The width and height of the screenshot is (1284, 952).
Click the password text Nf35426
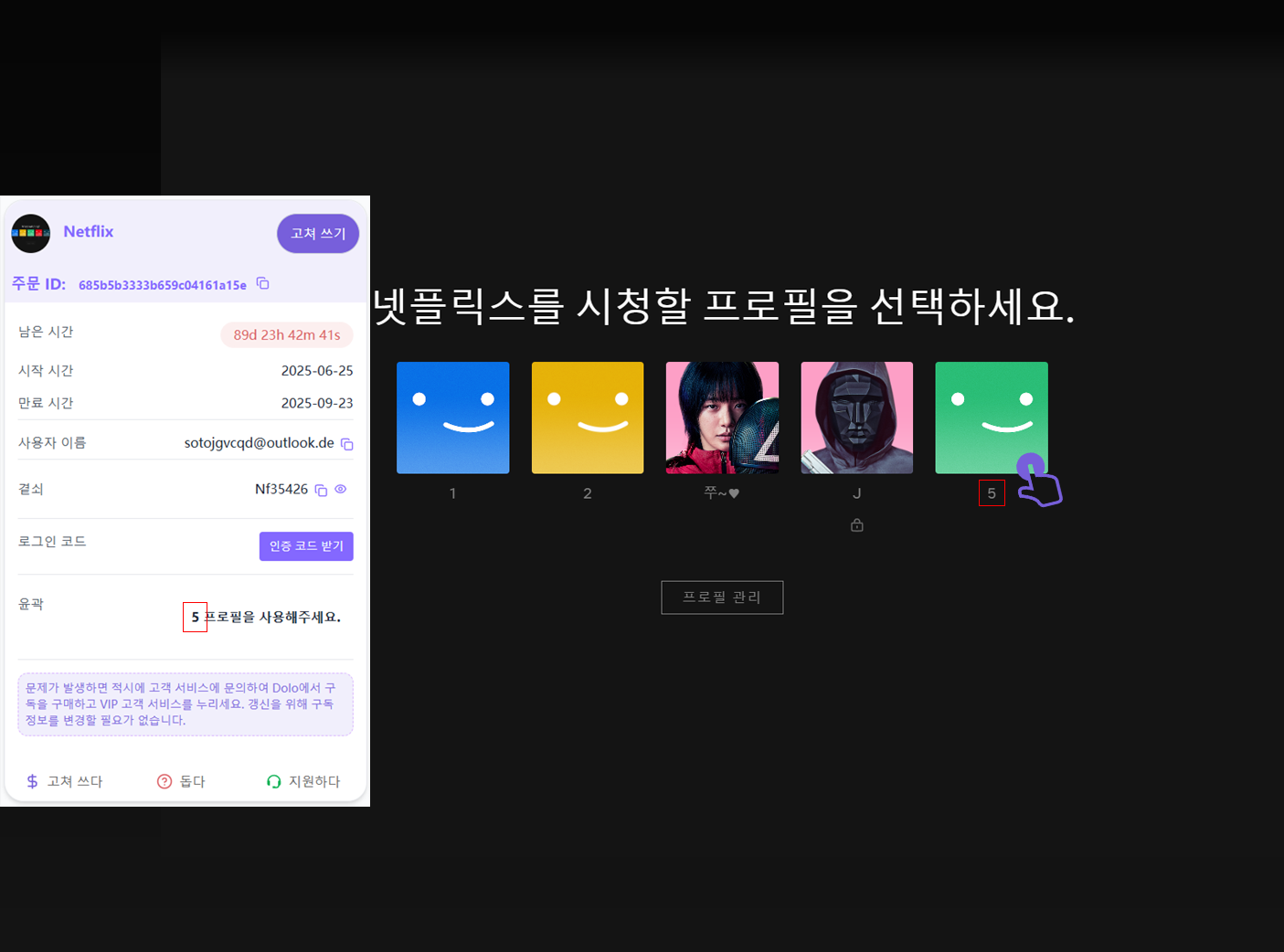pyautogui.click(x=281, y=490)
